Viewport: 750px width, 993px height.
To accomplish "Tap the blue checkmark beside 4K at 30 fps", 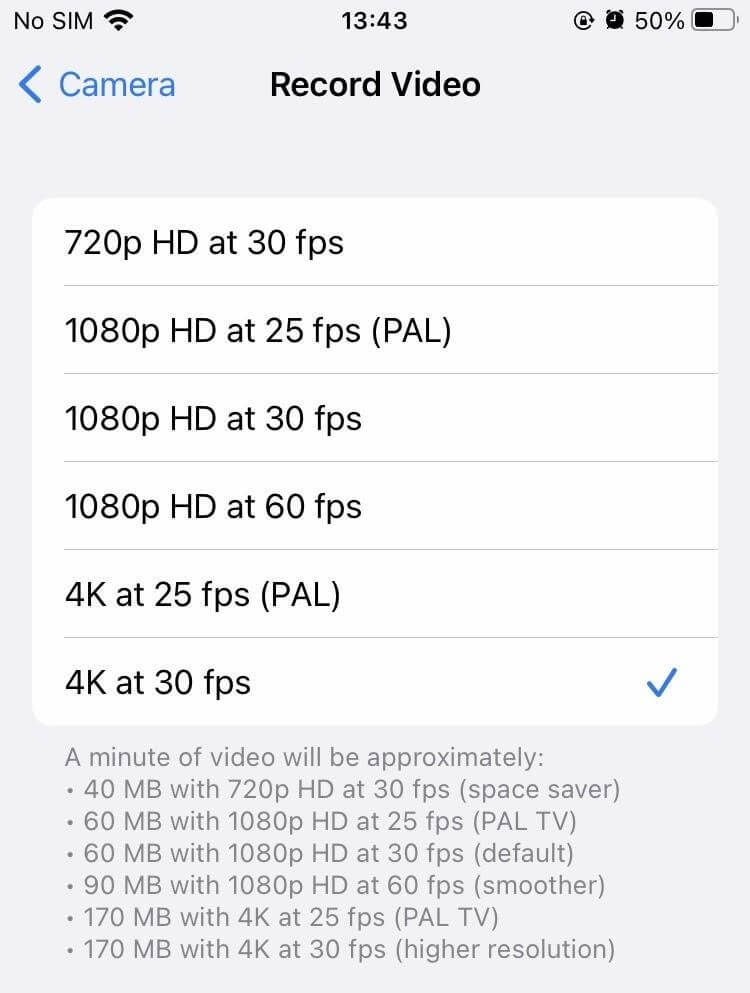I will pos(662,682).
